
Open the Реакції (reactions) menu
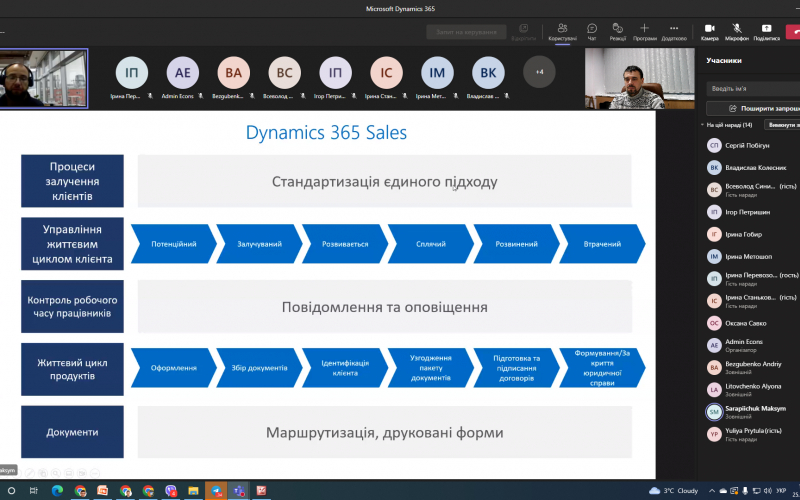[x=617, y=32]
